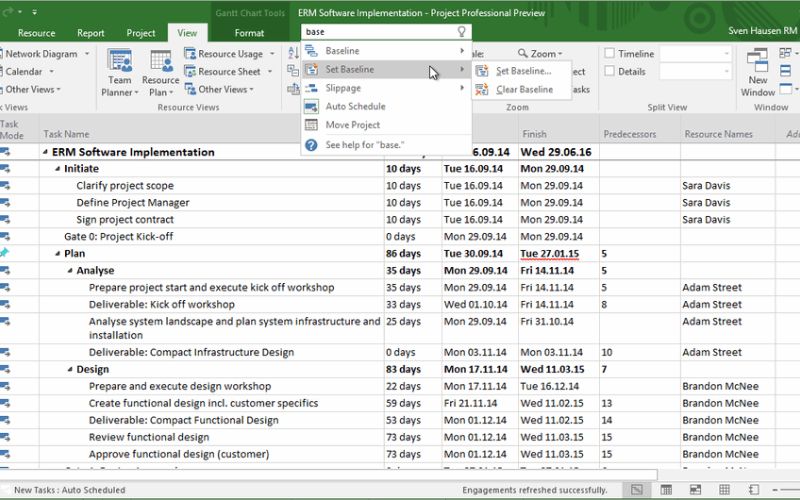Switch to Team Planner view in status bar

(x=695, y=490)
